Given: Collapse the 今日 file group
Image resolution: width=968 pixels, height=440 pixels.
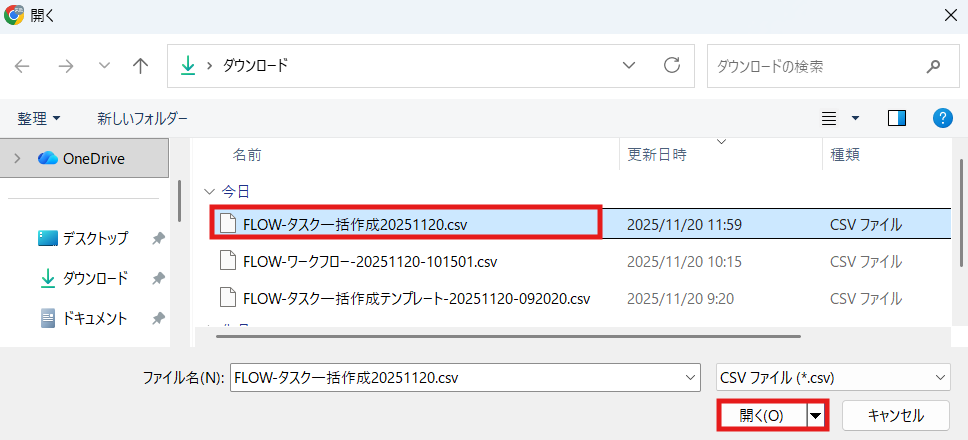Looking at the screenshot, I should [209, 191].
